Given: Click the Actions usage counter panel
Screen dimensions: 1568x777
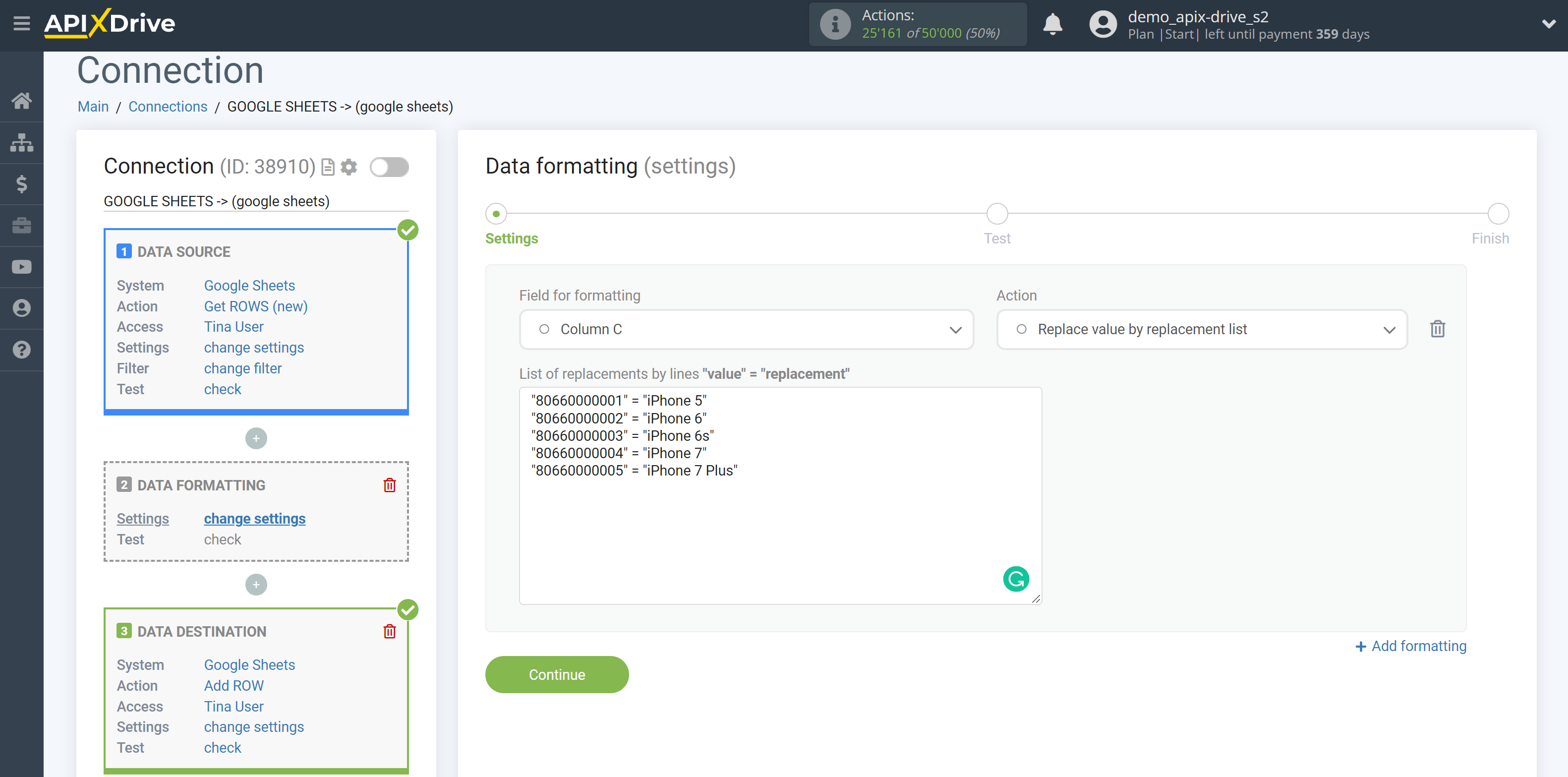Looking at the screenshot, I should click(x=917, y=24).
